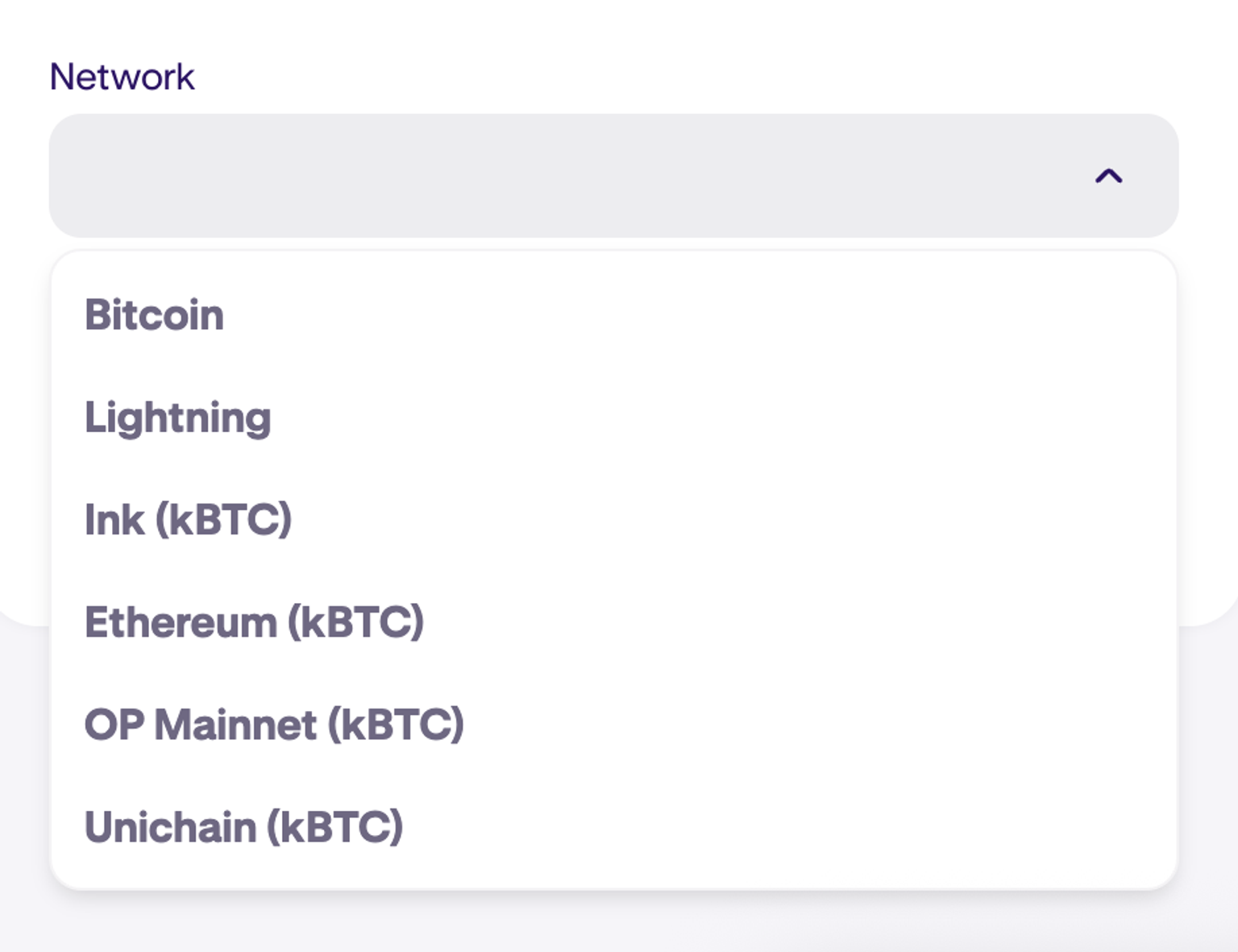Switch network to Ink (kBTC)
Screen dimensions: 1238x952
pos(188,520)
